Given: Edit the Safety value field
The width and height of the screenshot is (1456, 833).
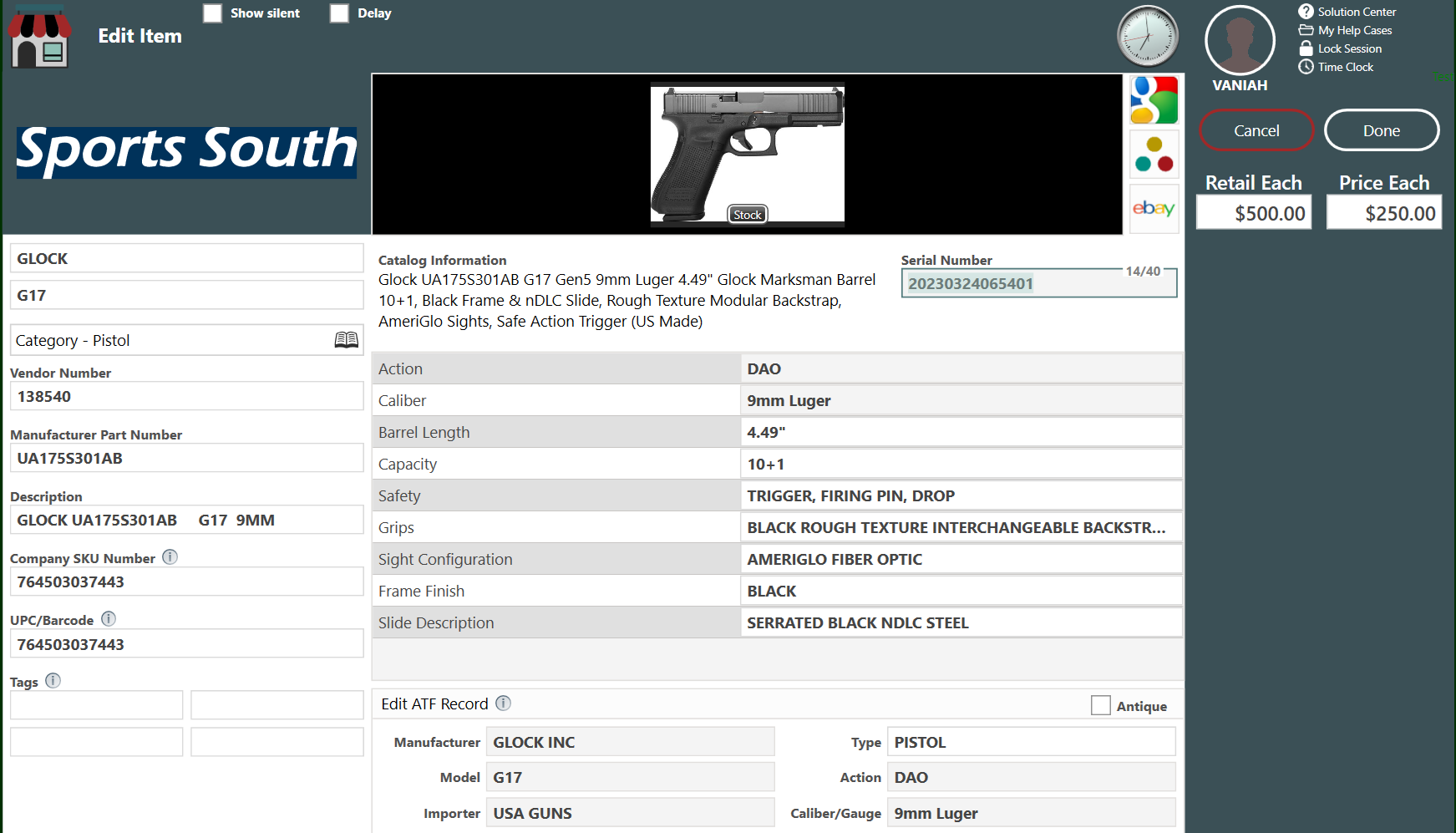Looking at the screenshot, I should [961, 495].
